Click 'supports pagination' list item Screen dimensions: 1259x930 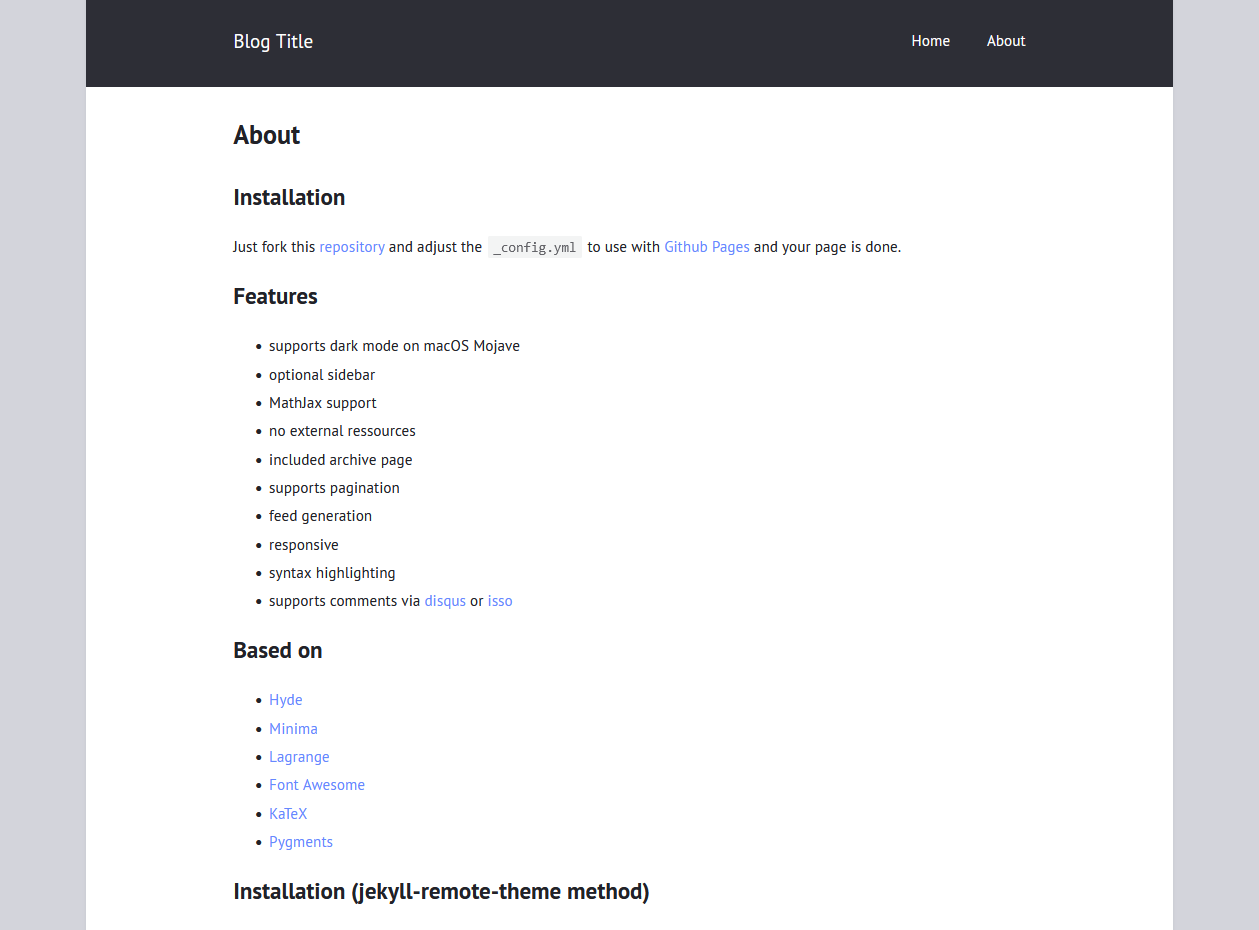pos(334,488)
